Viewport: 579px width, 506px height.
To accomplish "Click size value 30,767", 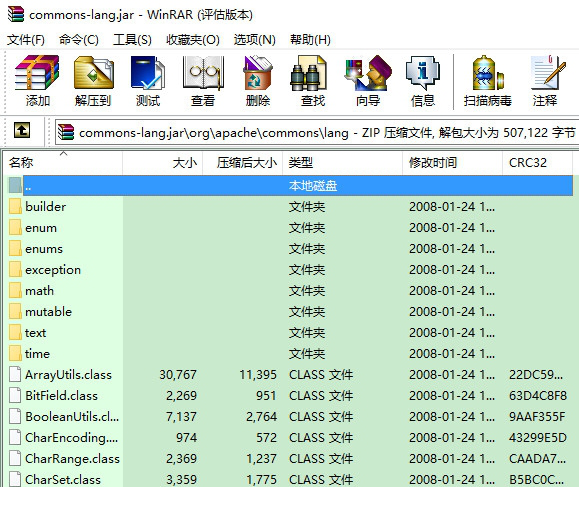I will 178,375.
